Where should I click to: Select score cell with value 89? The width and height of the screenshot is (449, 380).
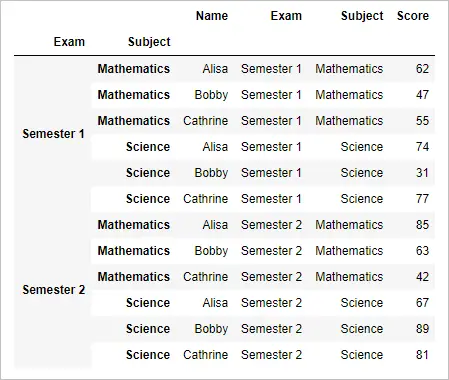422,329
